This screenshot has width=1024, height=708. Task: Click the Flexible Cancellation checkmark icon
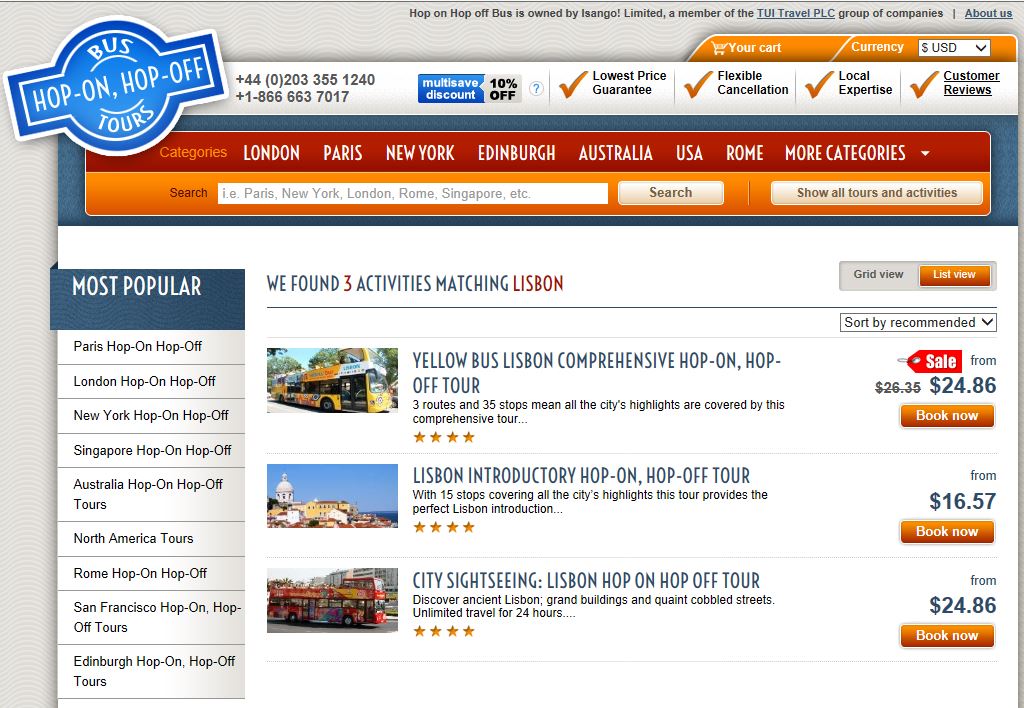coord(697,84)
